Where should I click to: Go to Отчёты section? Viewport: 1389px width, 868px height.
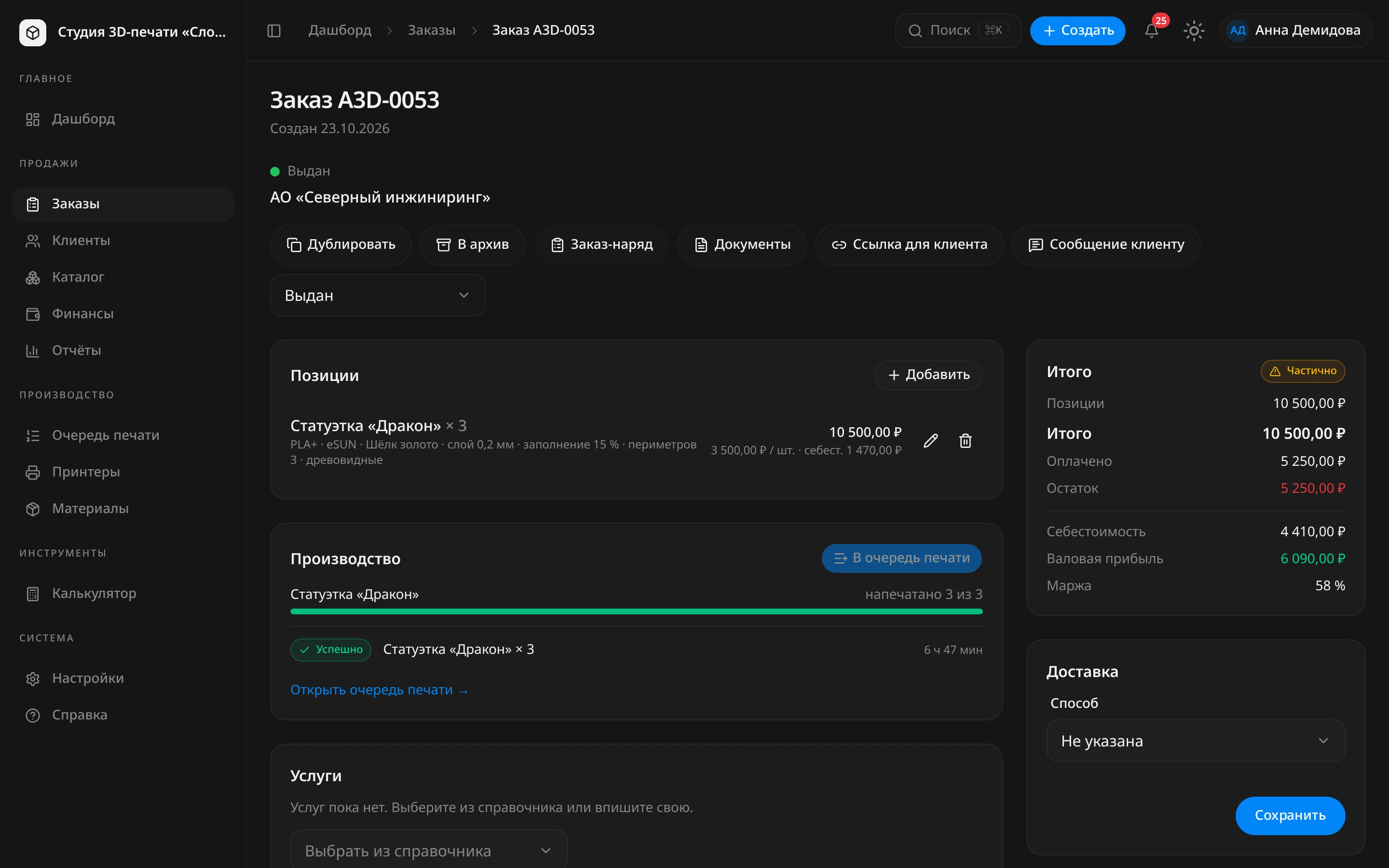[x=123, y=350]
